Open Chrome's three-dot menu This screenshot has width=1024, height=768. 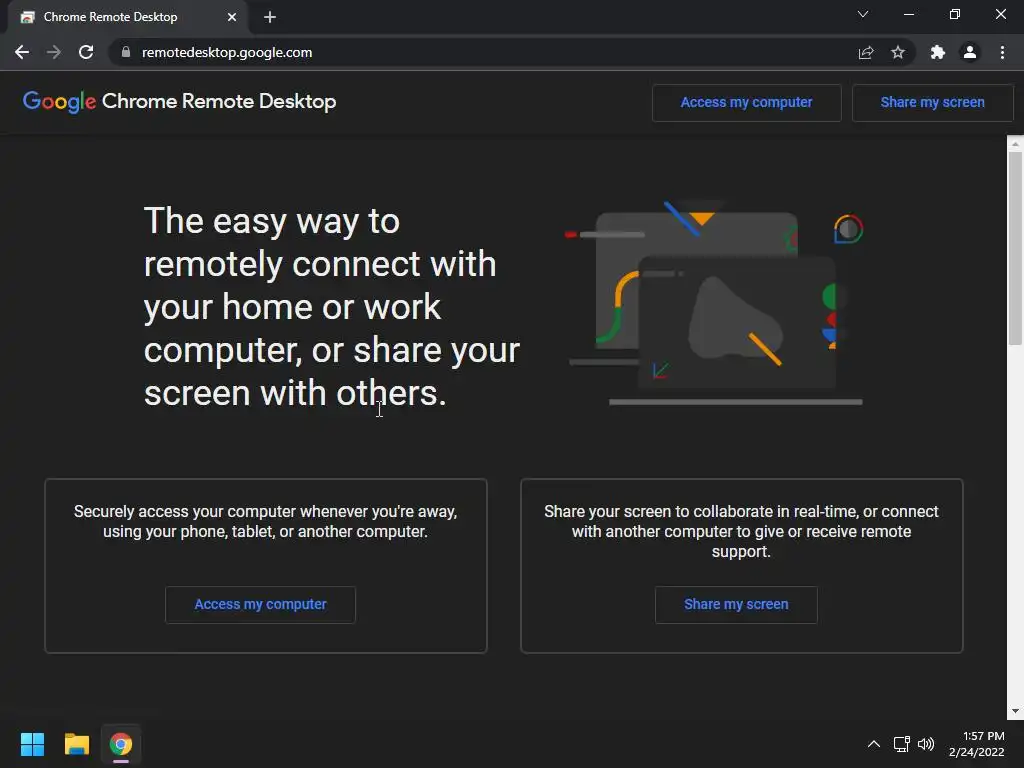tap(1002, 52)
